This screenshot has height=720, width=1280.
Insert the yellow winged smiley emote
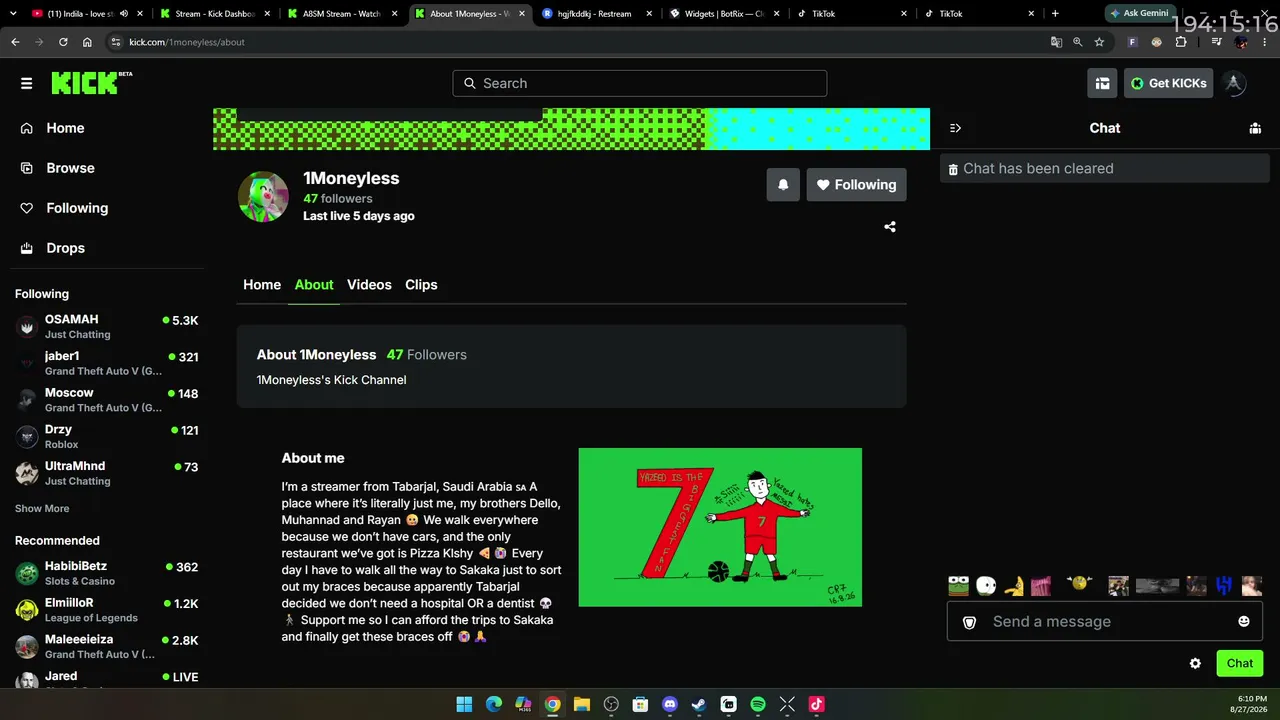[1079, 584]
